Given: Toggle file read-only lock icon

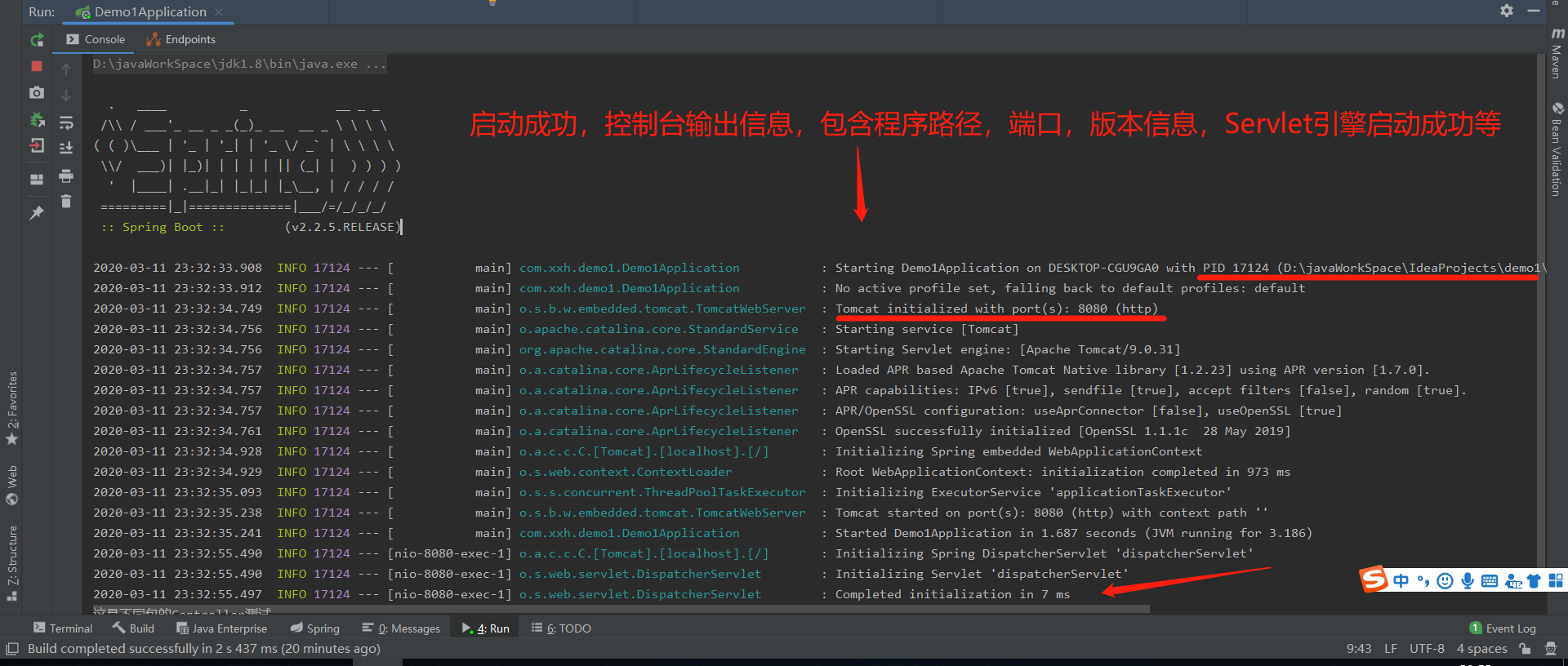Looking at the screenshot, I should 1525,649.
